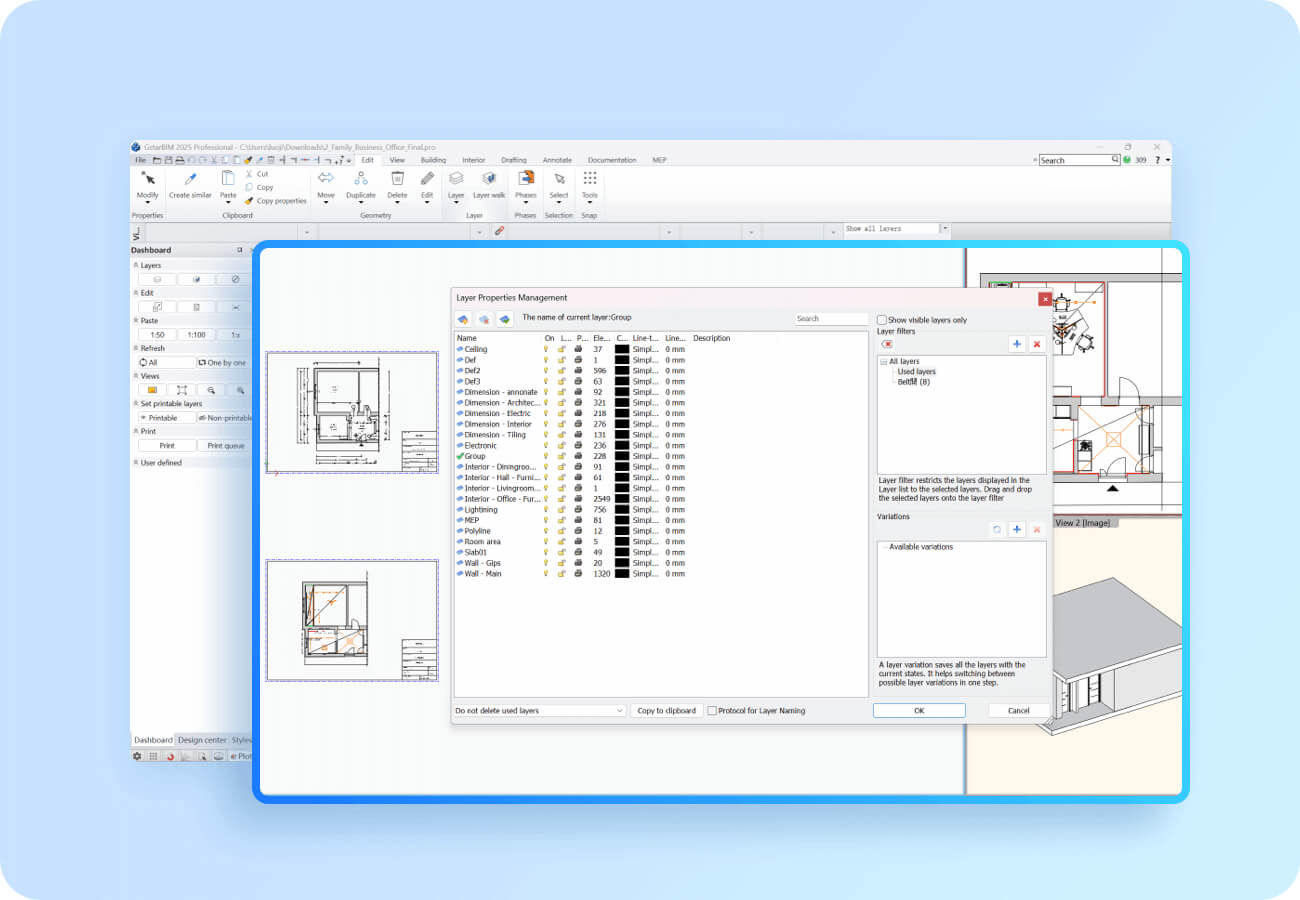The width and height of the screenshot is (1300, 900).
Task: Click the printer icon for Ceiling layer
Action: 578,349
